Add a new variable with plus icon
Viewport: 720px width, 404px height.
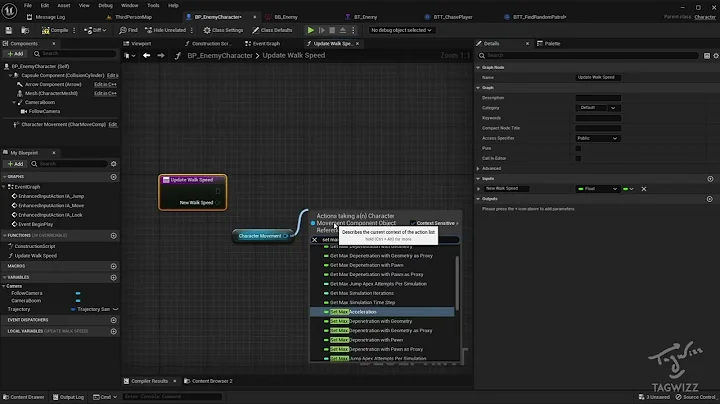coord(113,278)
